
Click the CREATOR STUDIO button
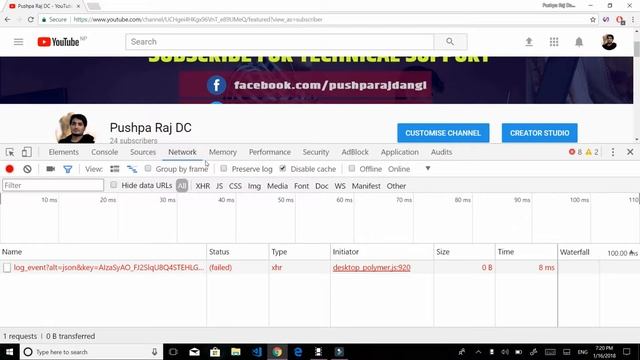[540, 133]
